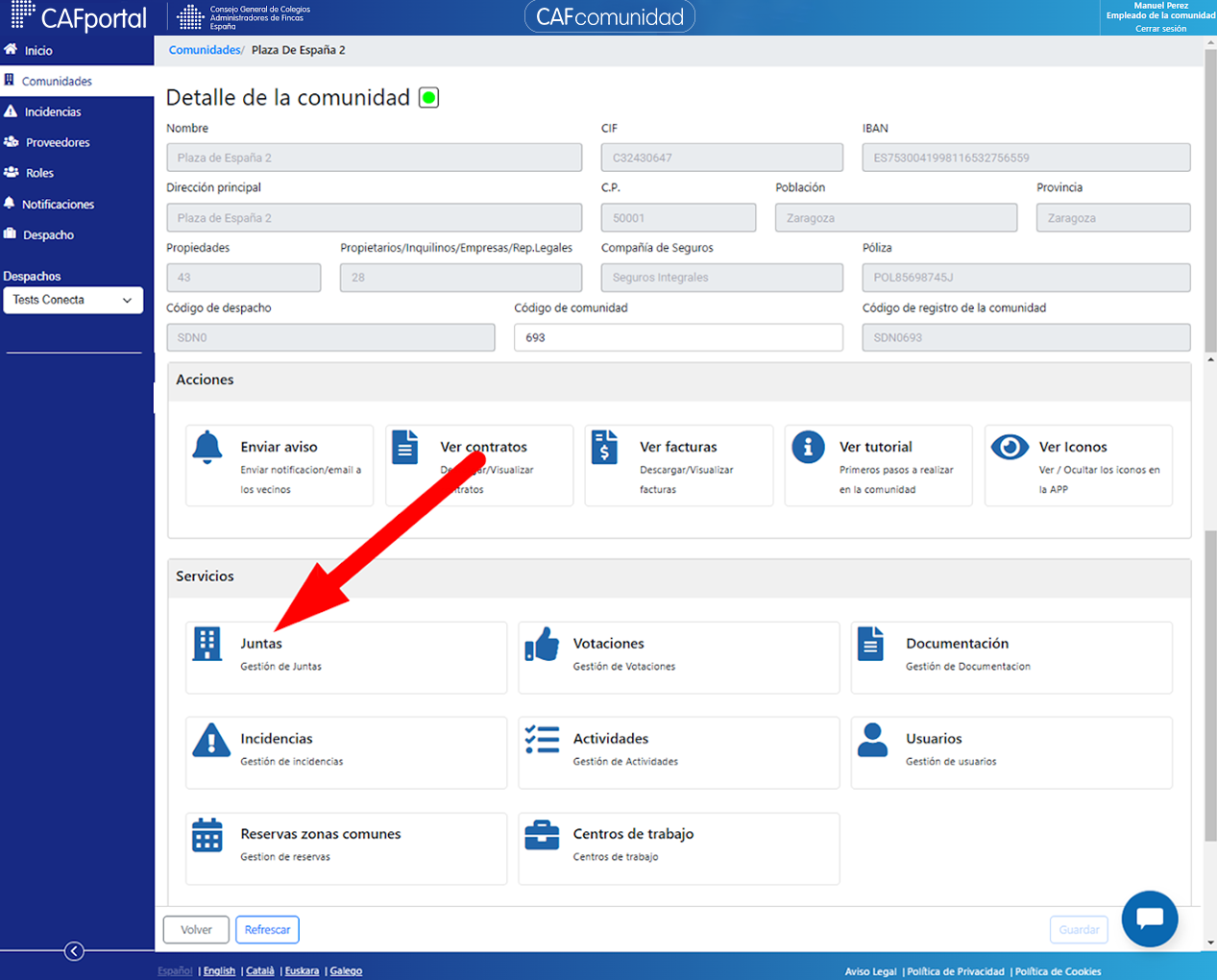This screenshot has width=1217, height=980.
Task: Click the Votaciones thumbs-up icon
Action: coord(542,644)
